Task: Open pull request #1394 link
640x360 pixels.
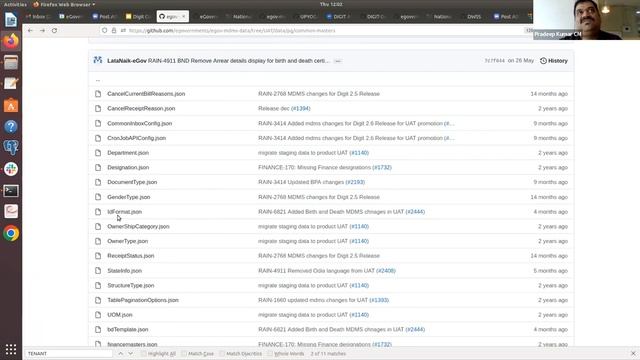Action: [x=301, y=109]
